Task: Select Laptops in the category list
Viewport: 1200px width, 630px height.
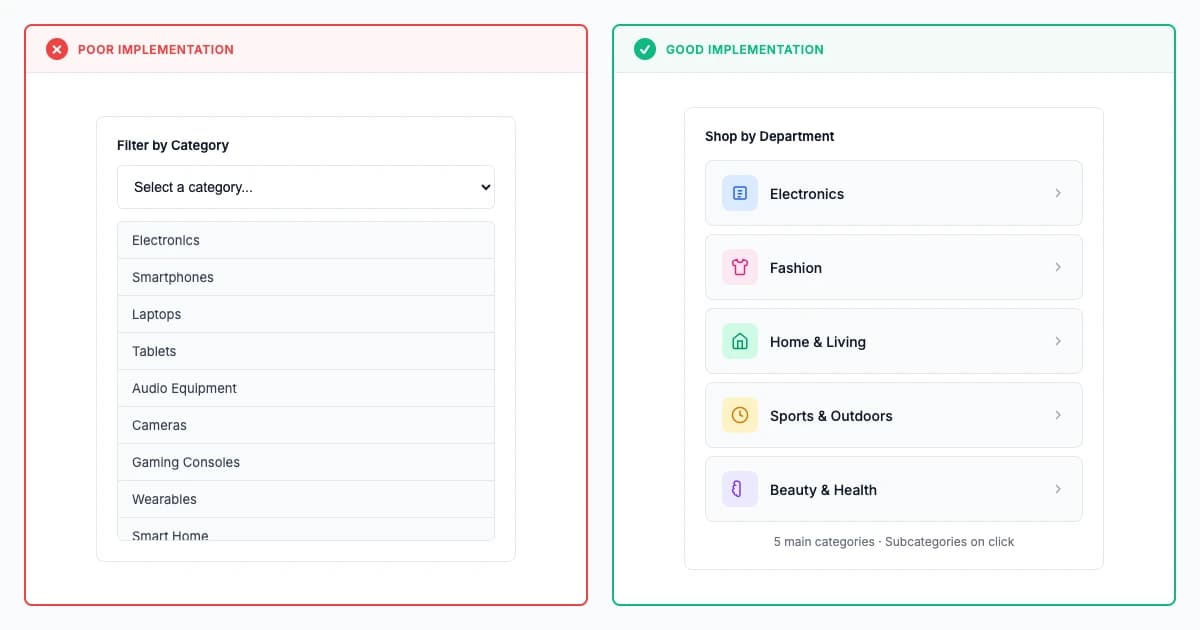Action: tap(306, 314)
